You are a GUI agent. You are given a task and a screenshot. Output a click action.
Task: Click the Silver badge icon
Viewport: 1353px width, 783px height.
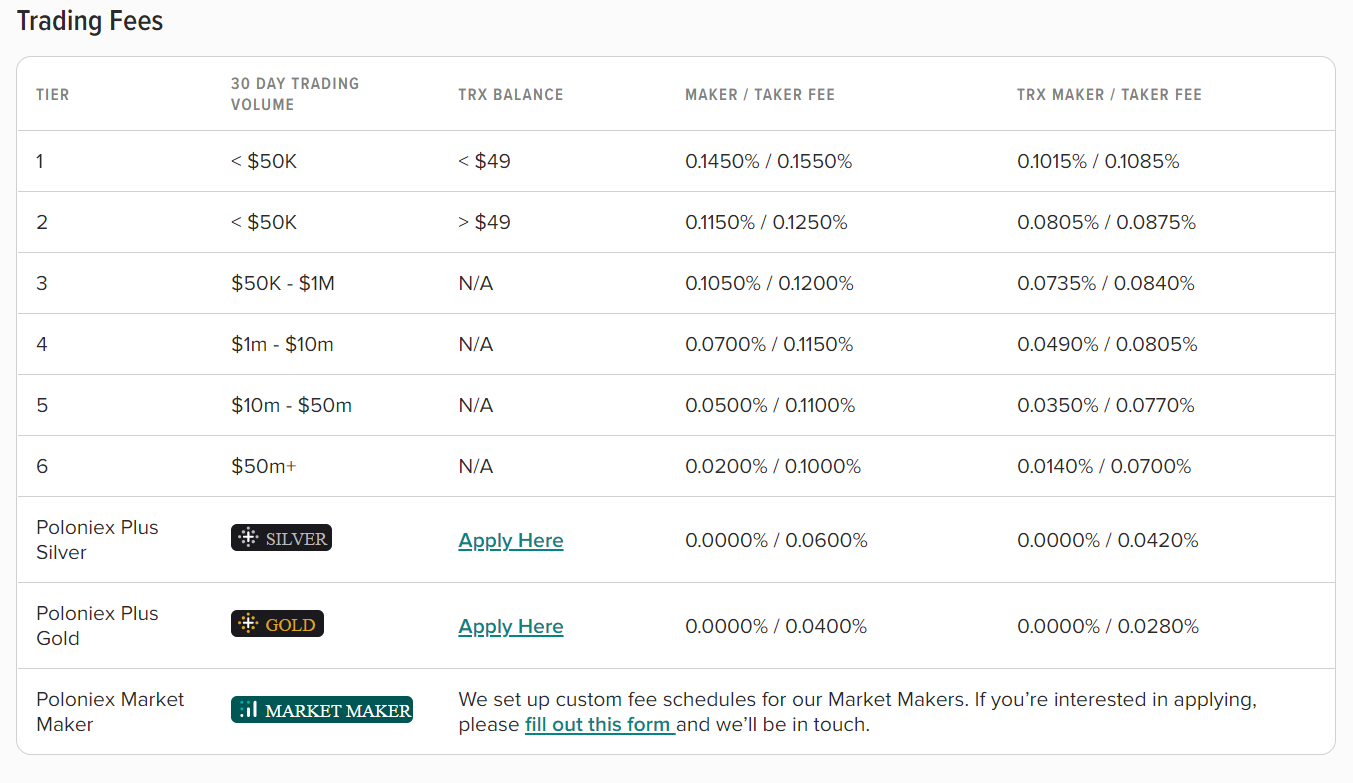[x=281, y=538]
